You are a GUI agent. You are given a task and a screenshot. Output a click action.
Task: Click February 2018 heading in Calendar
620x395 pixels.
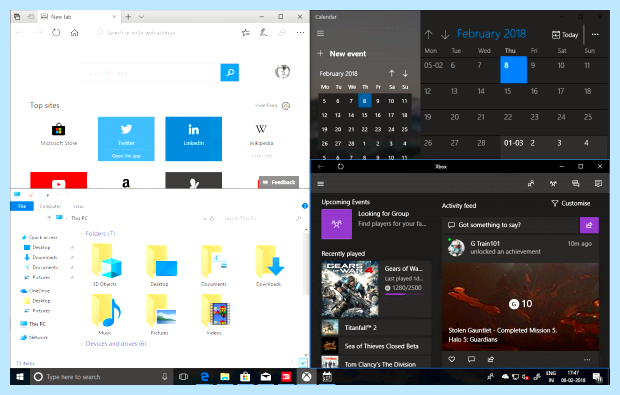pos(491,34)
